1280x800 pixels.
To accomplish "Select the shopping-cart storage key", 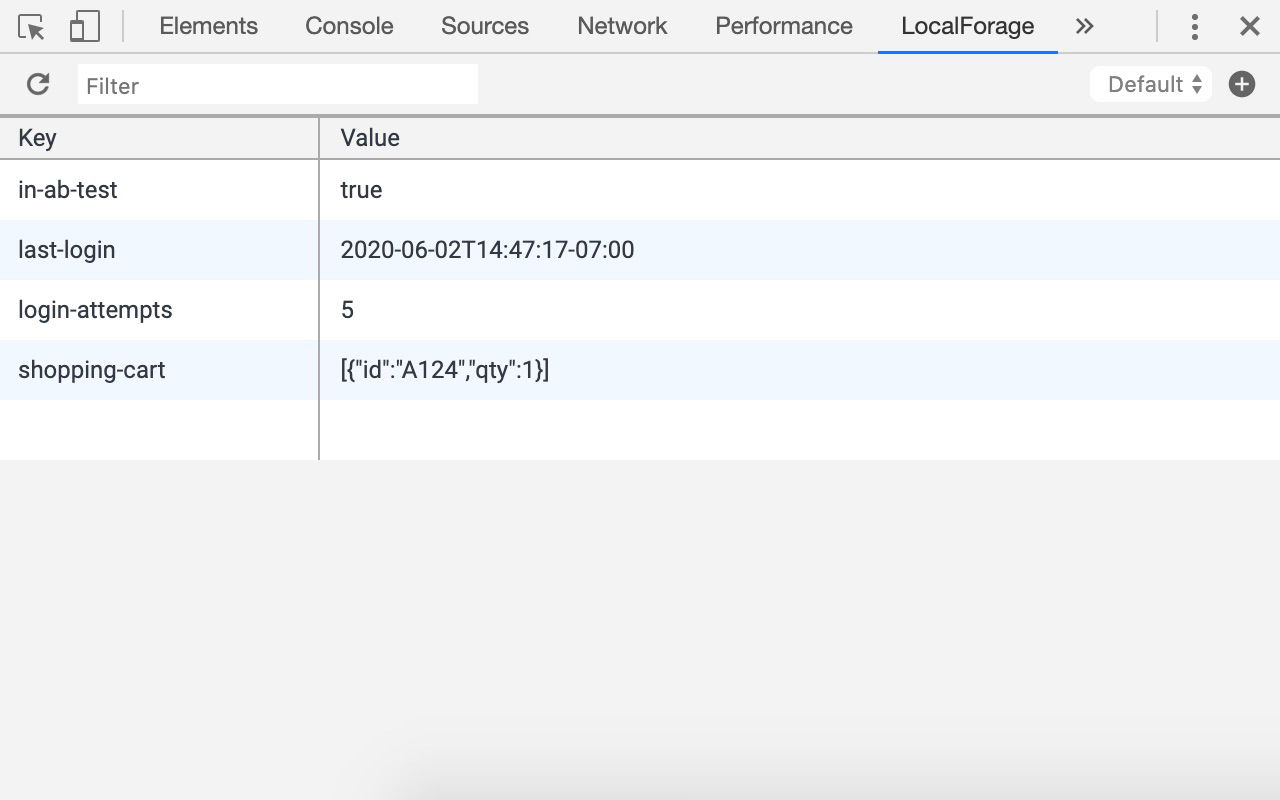I will [x=91, y=370].
